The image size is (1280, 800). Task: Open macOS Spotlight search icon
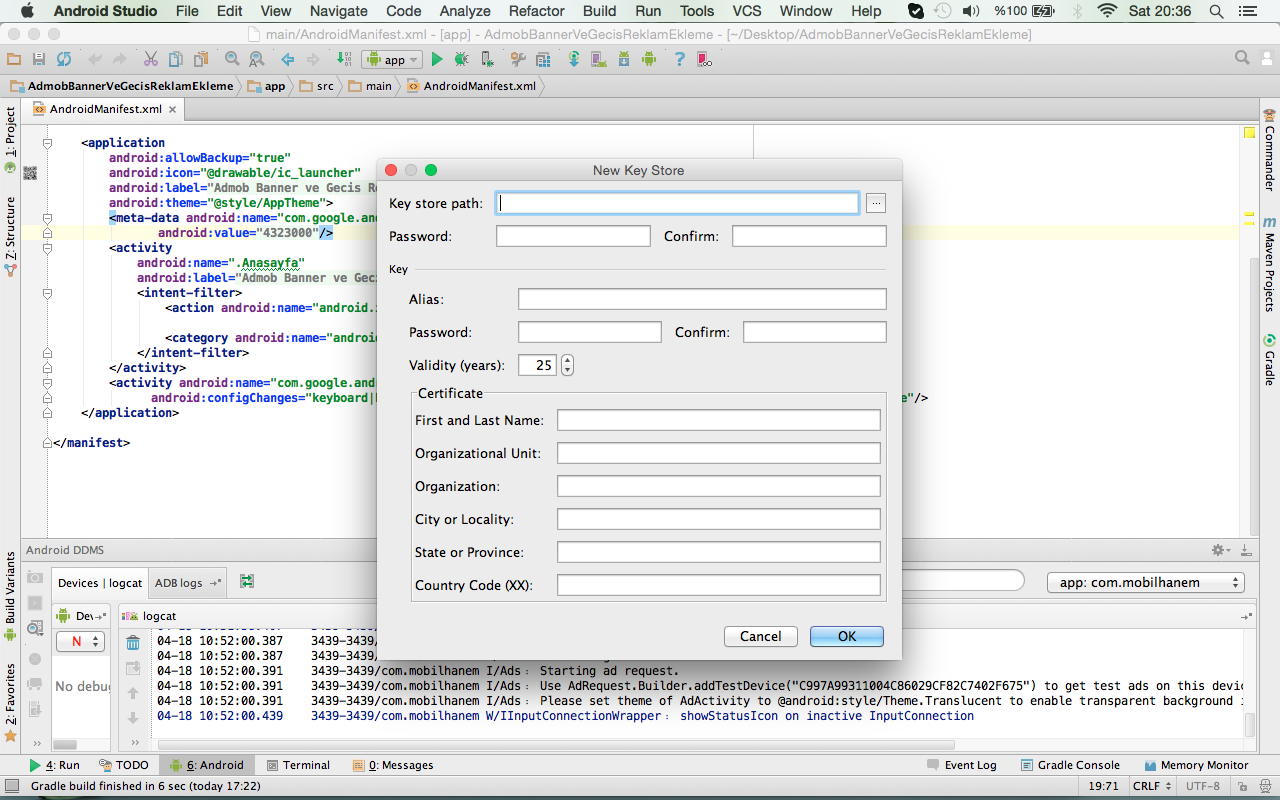1216,11
